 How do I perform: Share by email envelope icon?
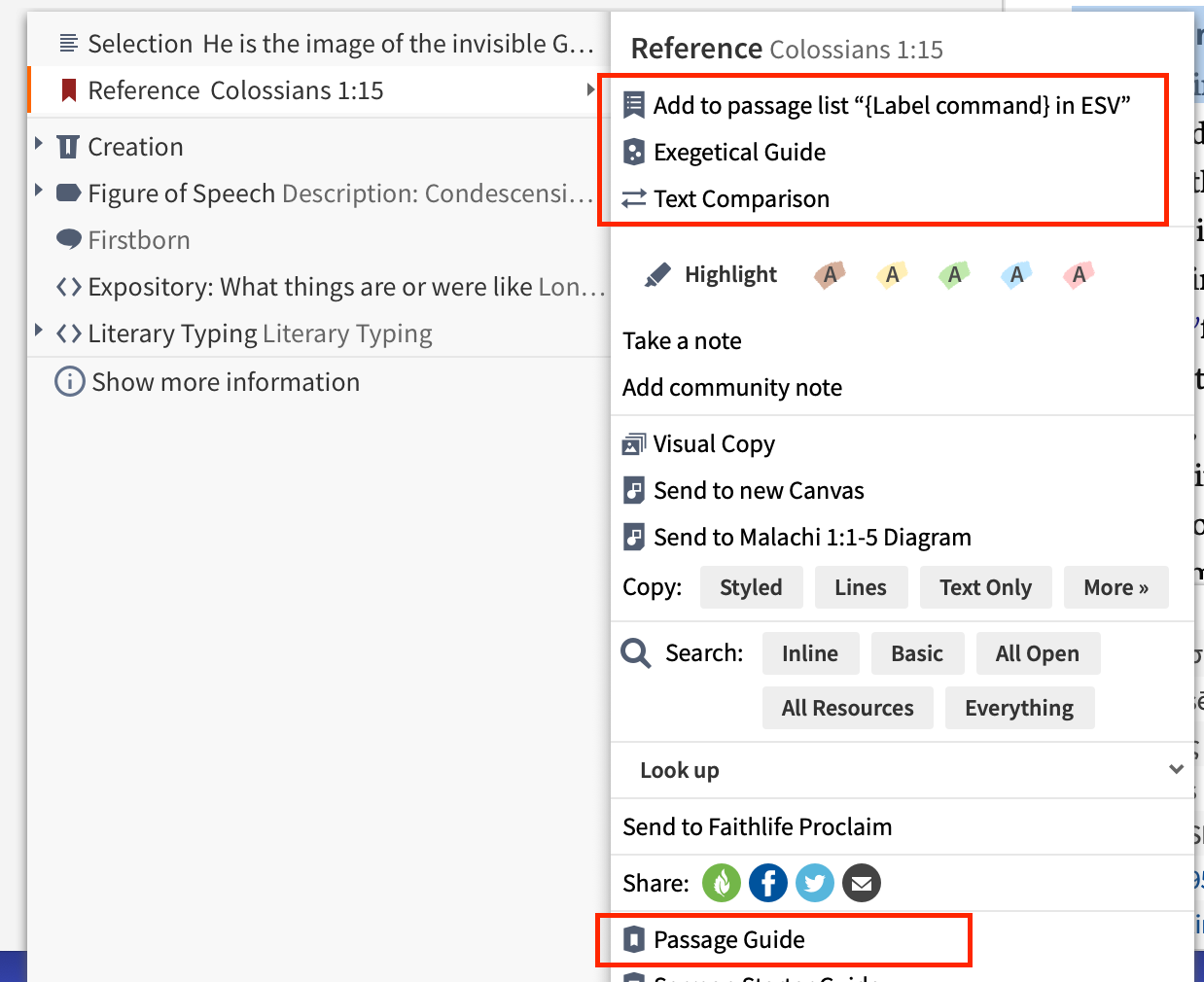pos(862,883)
